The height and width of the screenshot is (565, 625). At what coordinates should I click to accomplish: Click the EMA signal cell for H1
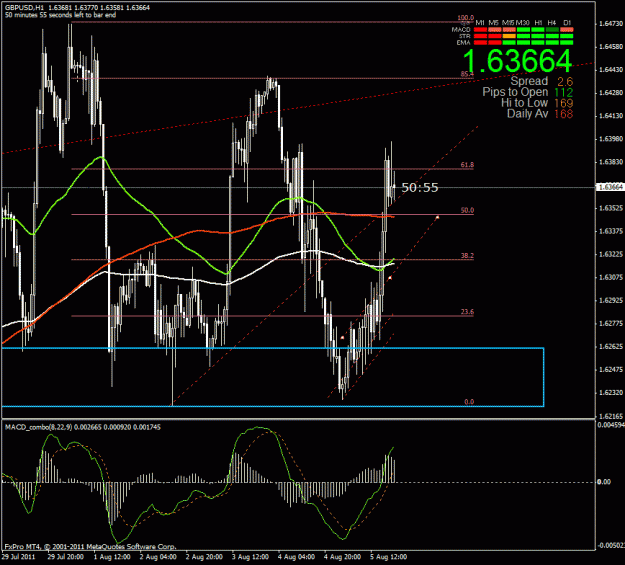click(x=538, y=43)
